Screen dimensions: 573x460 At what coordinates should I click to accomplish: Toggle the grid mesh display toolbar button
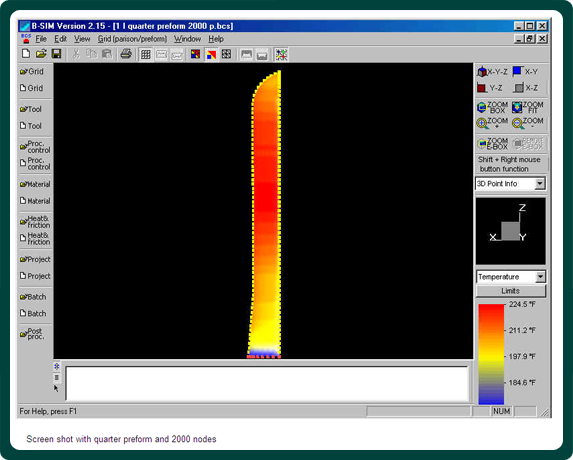pyautogui.click(x=145, y=54)
